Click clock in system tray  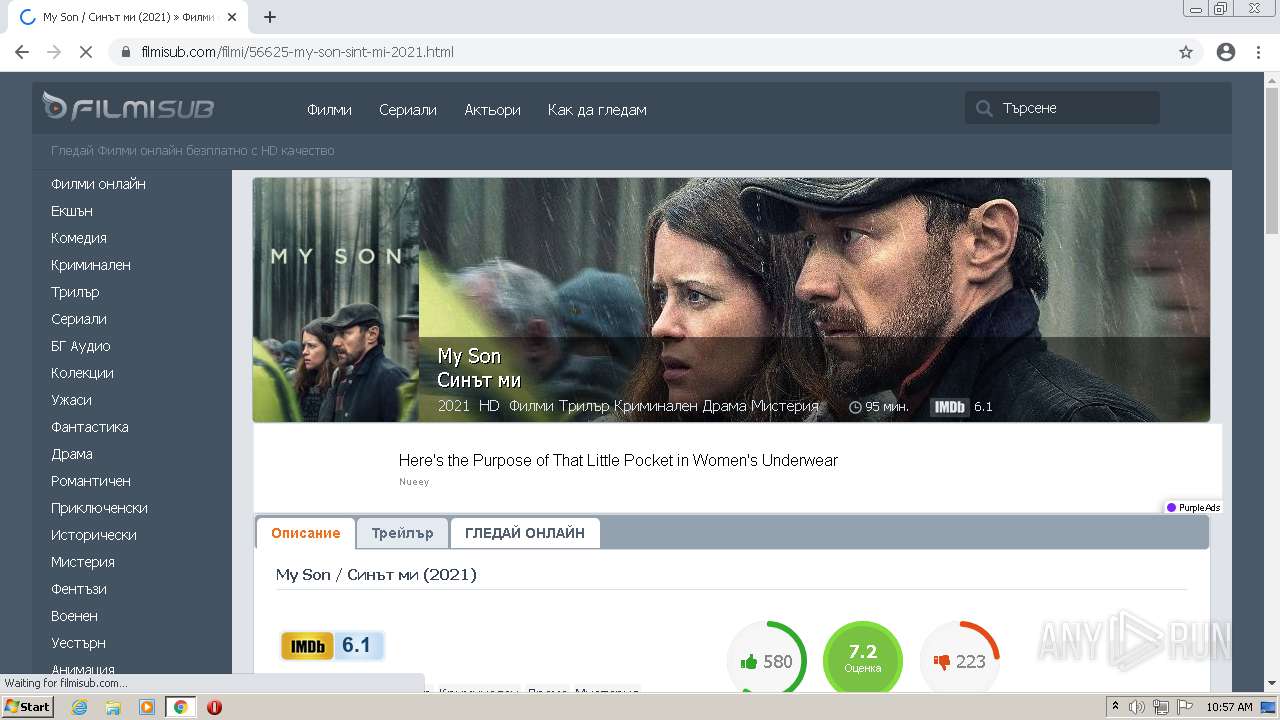click(x=1229, y=707)
